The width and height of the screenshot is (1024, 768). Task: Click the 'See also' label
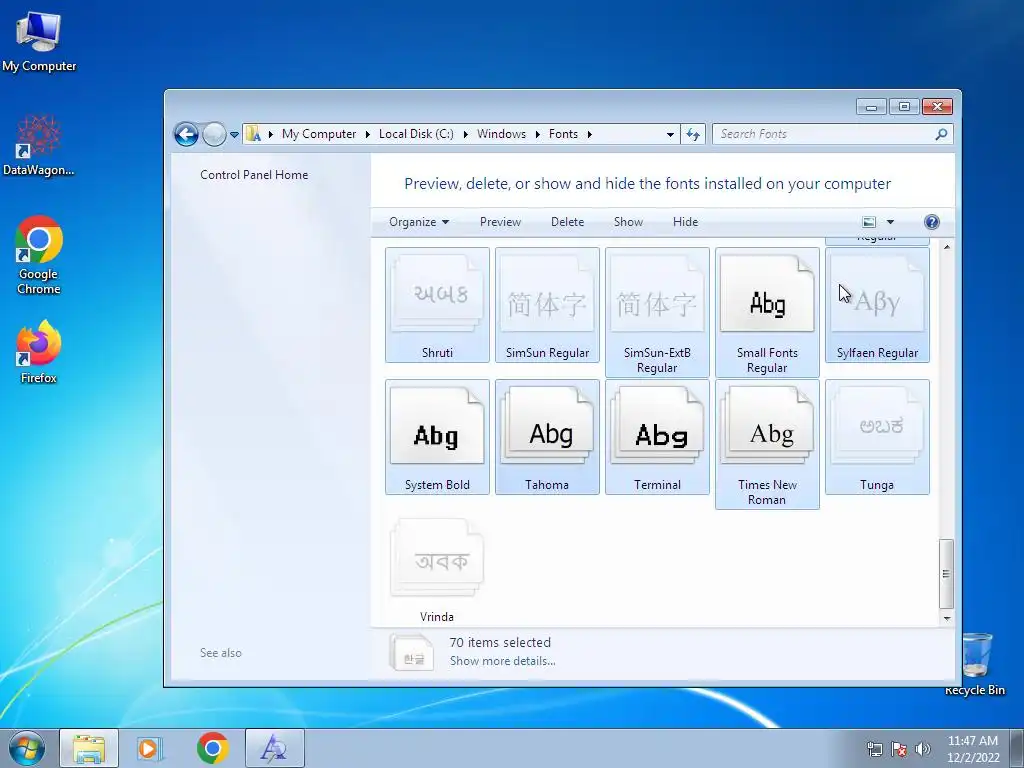(221, 653)
